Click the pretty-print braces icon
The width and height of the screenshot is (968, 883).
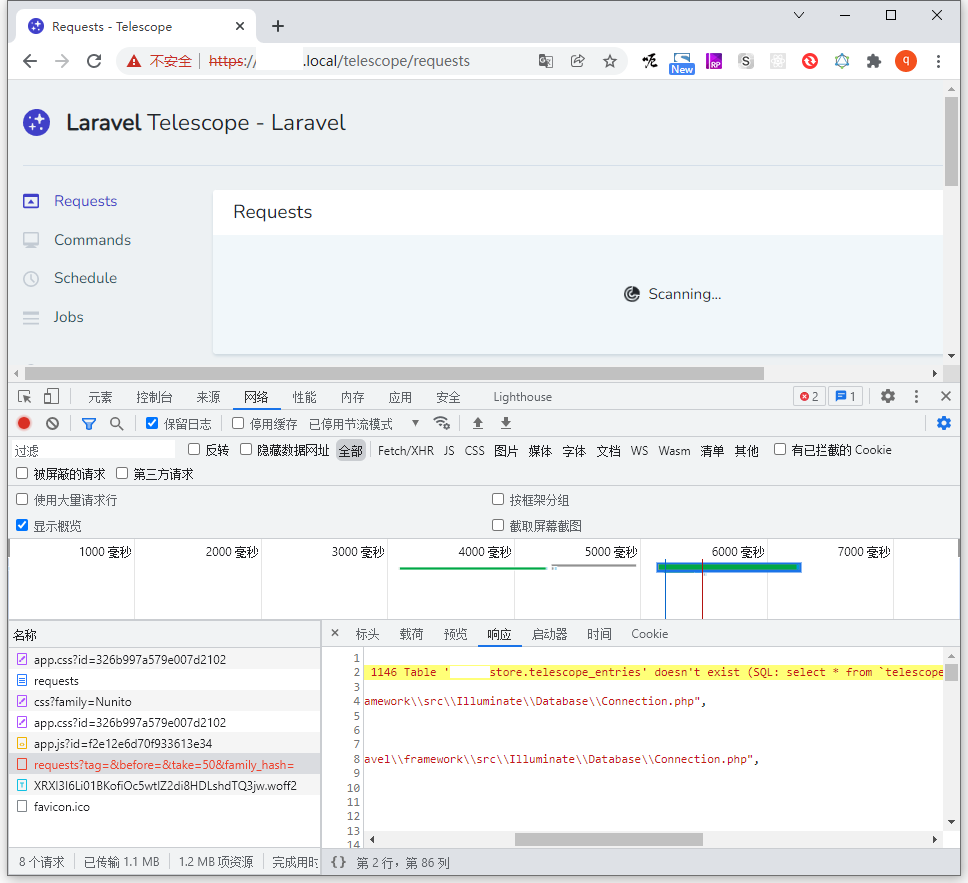pos(338,862)
